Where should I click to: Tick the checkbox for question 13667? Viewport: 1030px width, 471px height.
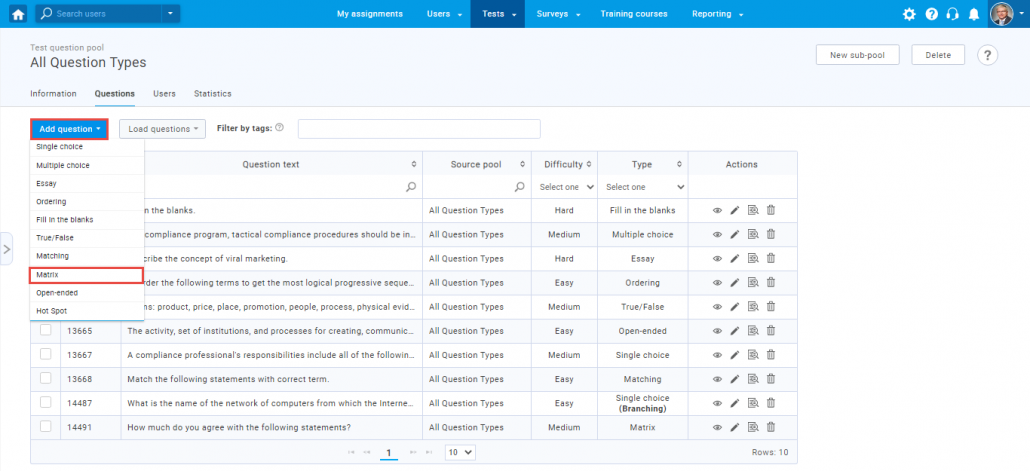[46, 354]
